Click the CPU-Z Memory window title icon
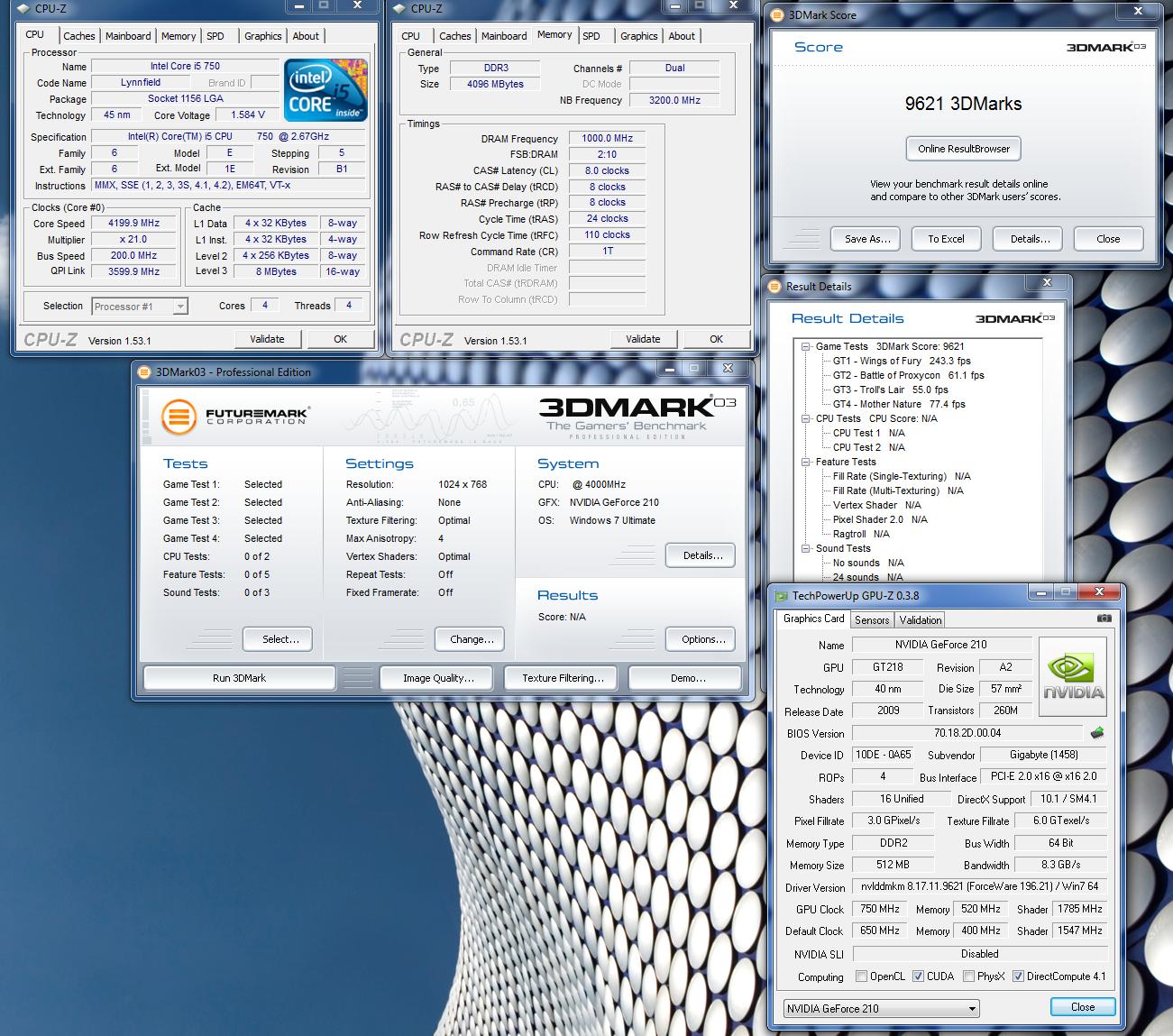Screen dimensions: 1173x1036 [x=400, y=8]
